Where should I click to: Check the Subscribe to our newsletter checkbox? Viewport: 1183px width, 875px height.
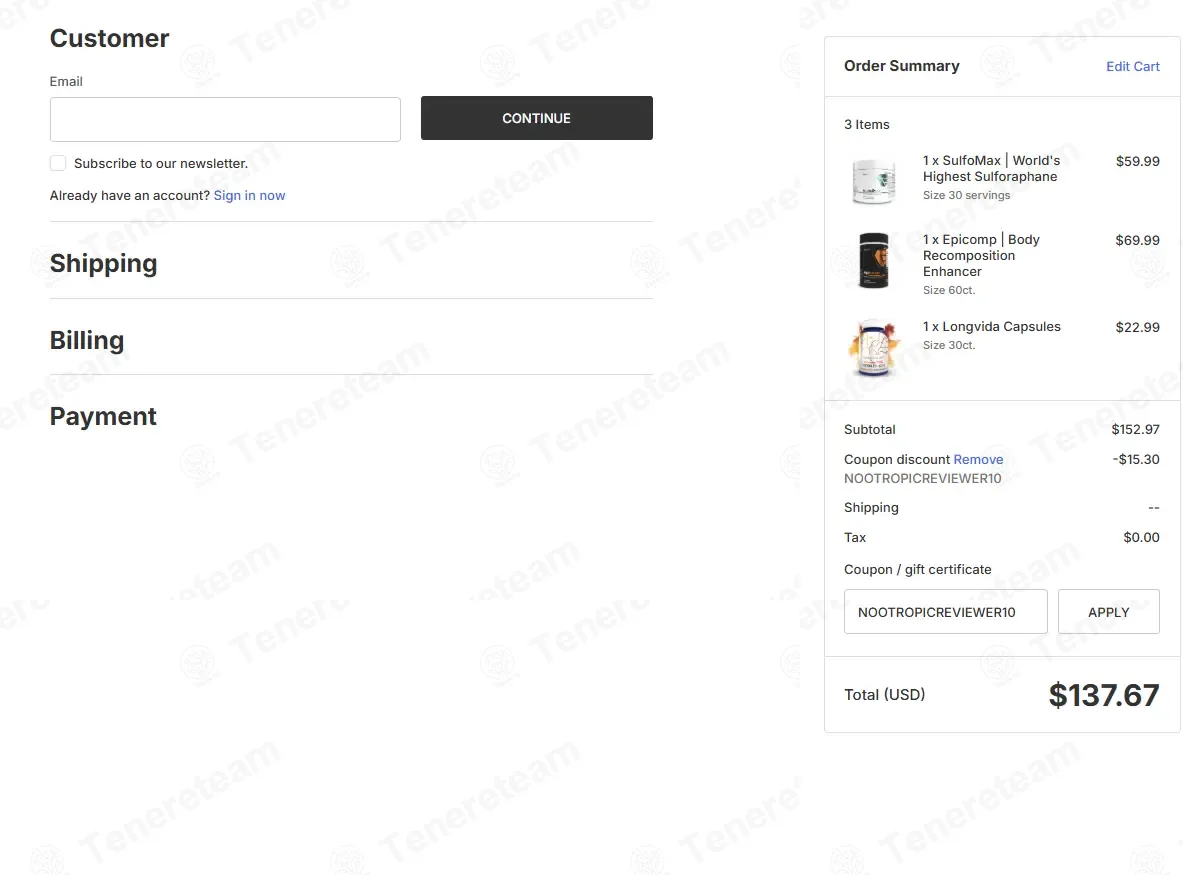click(x=58, y=163)
